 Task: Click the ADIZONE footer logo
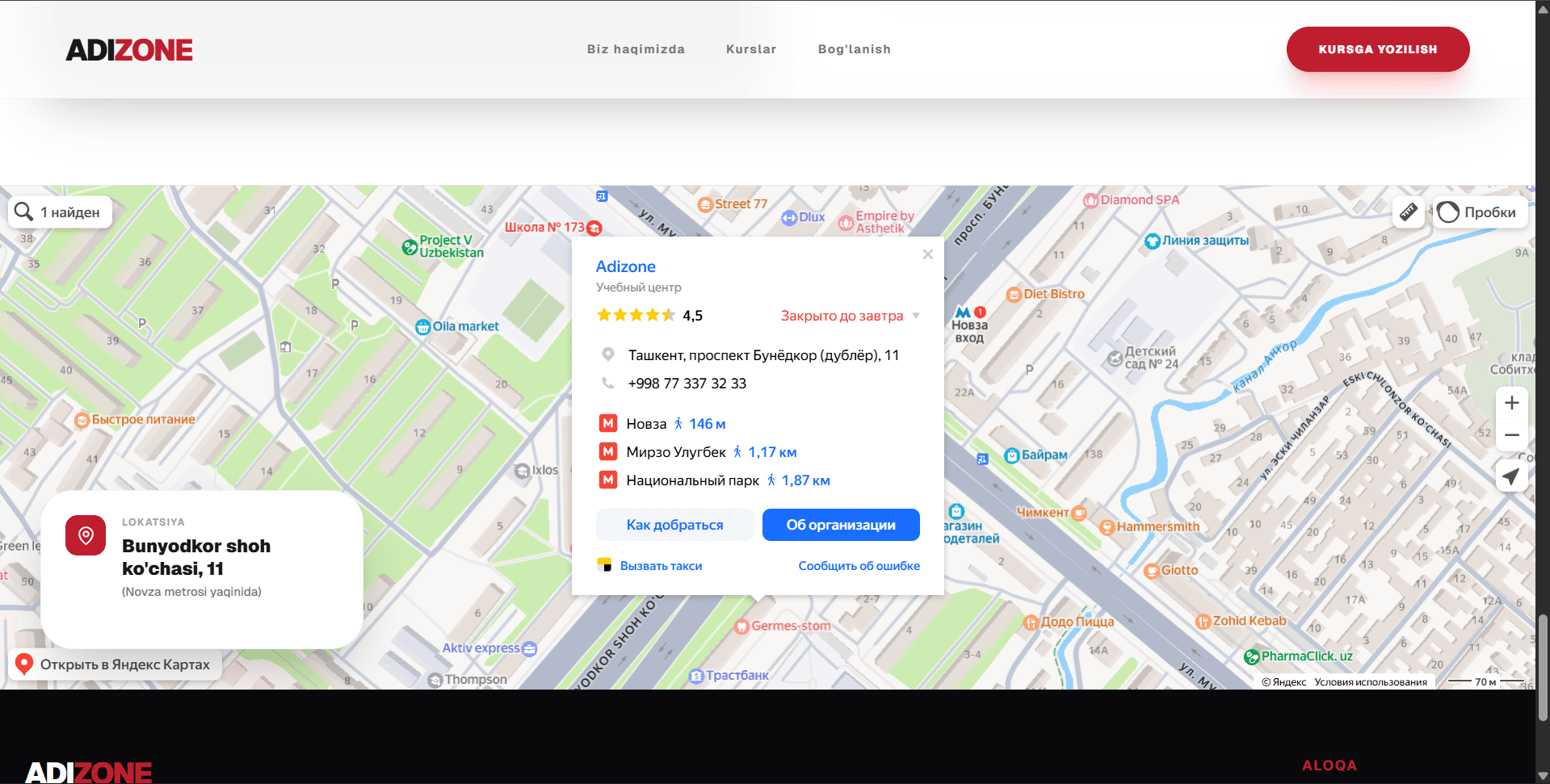[x=89, y=772]
